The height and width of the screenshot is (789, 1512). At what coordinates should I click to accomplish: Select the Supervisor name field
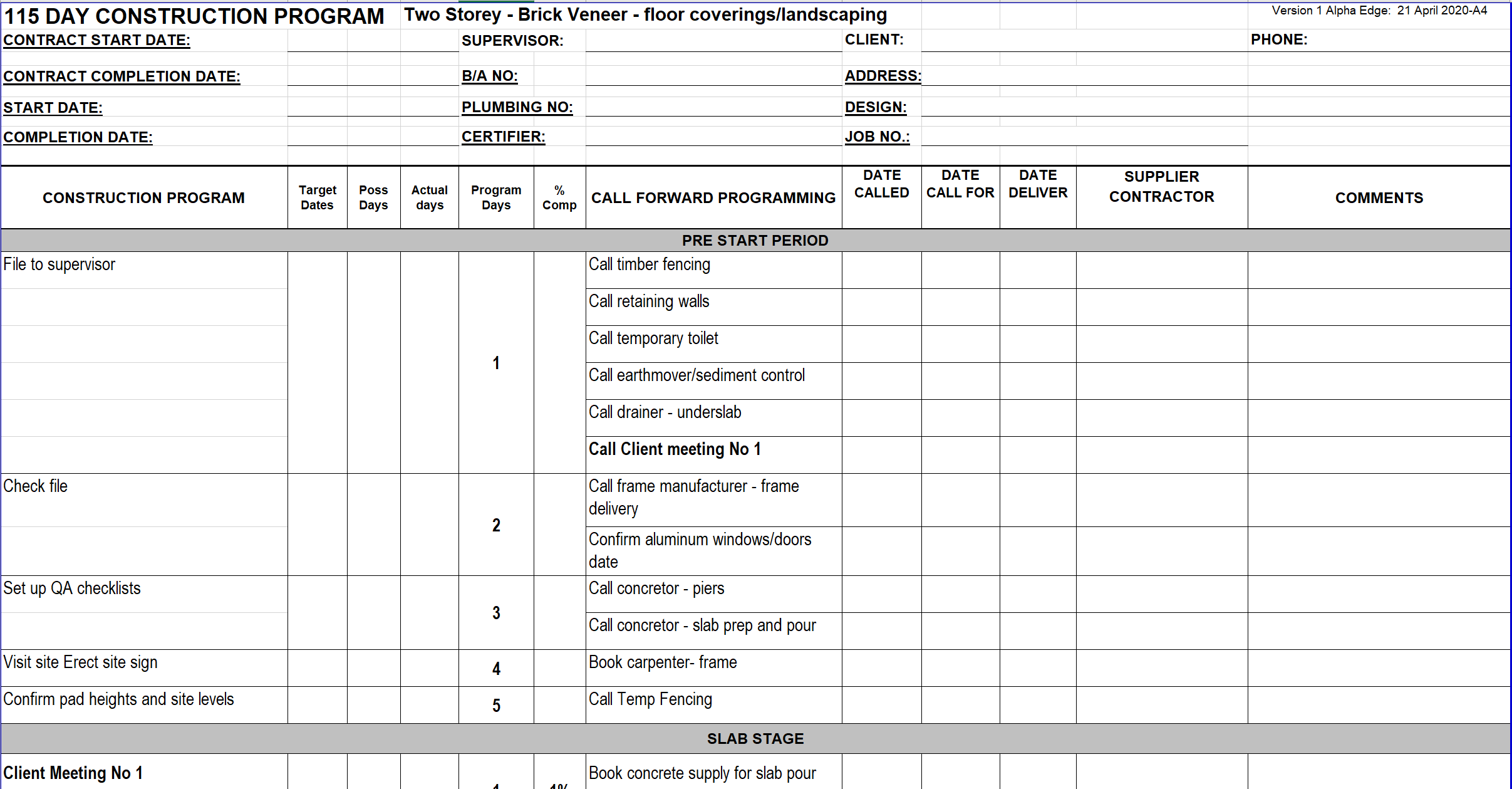[x=713, y=41]
